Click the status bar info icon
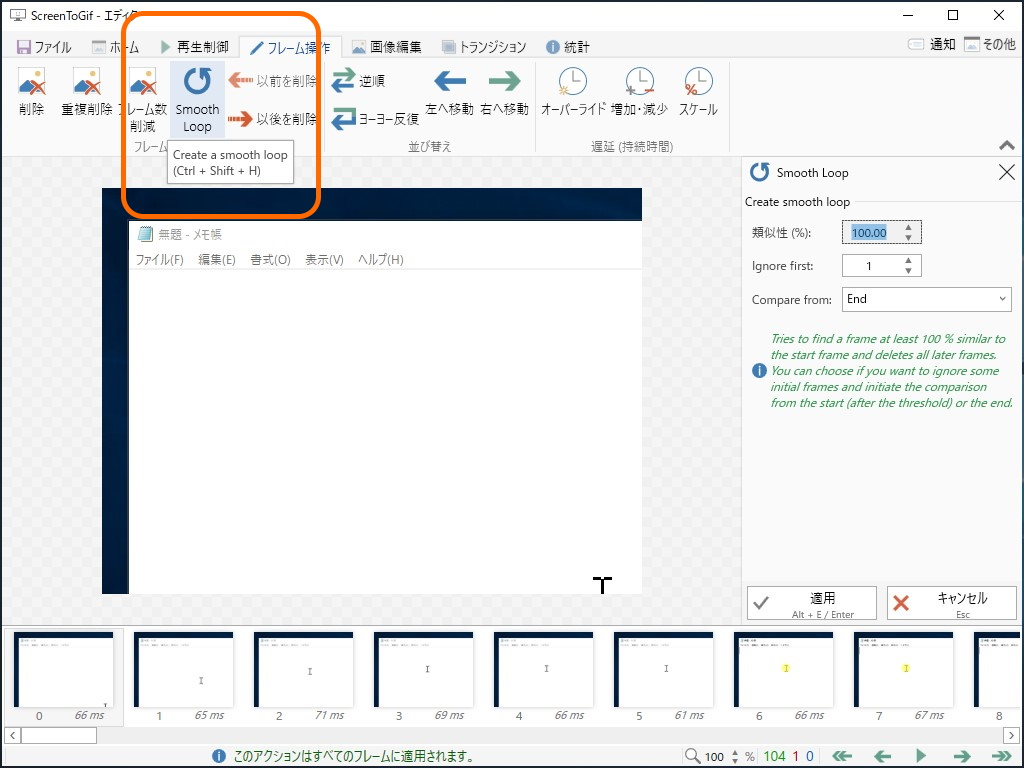 219,756
